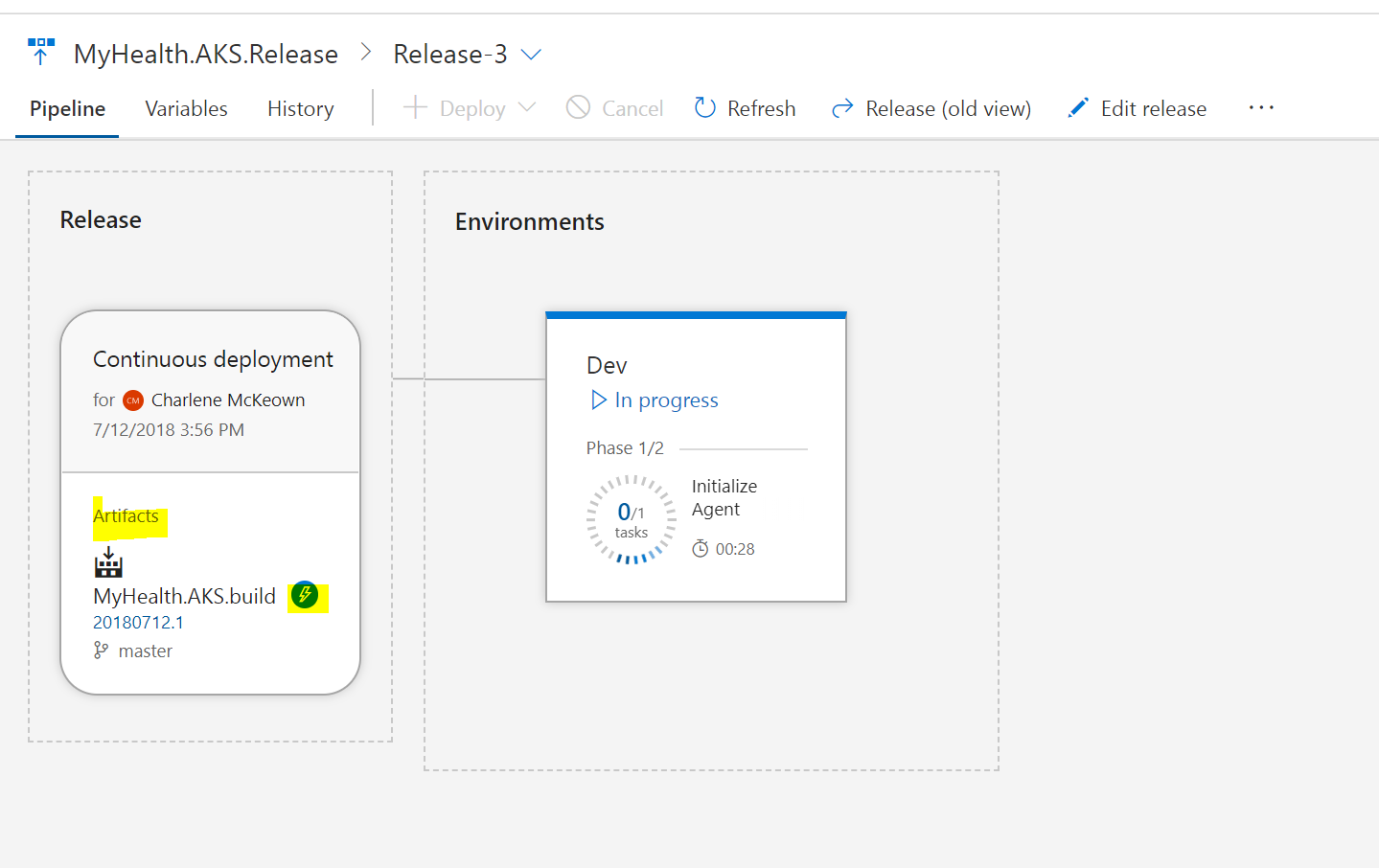Click the Charlene McKeown name
1379x868 pixels.
(228, 400)
